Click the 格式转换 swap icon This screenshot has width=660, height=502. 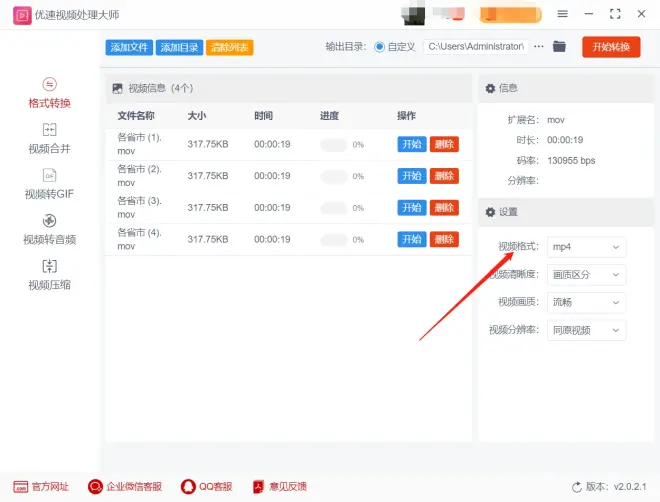[x=49, y=84]
